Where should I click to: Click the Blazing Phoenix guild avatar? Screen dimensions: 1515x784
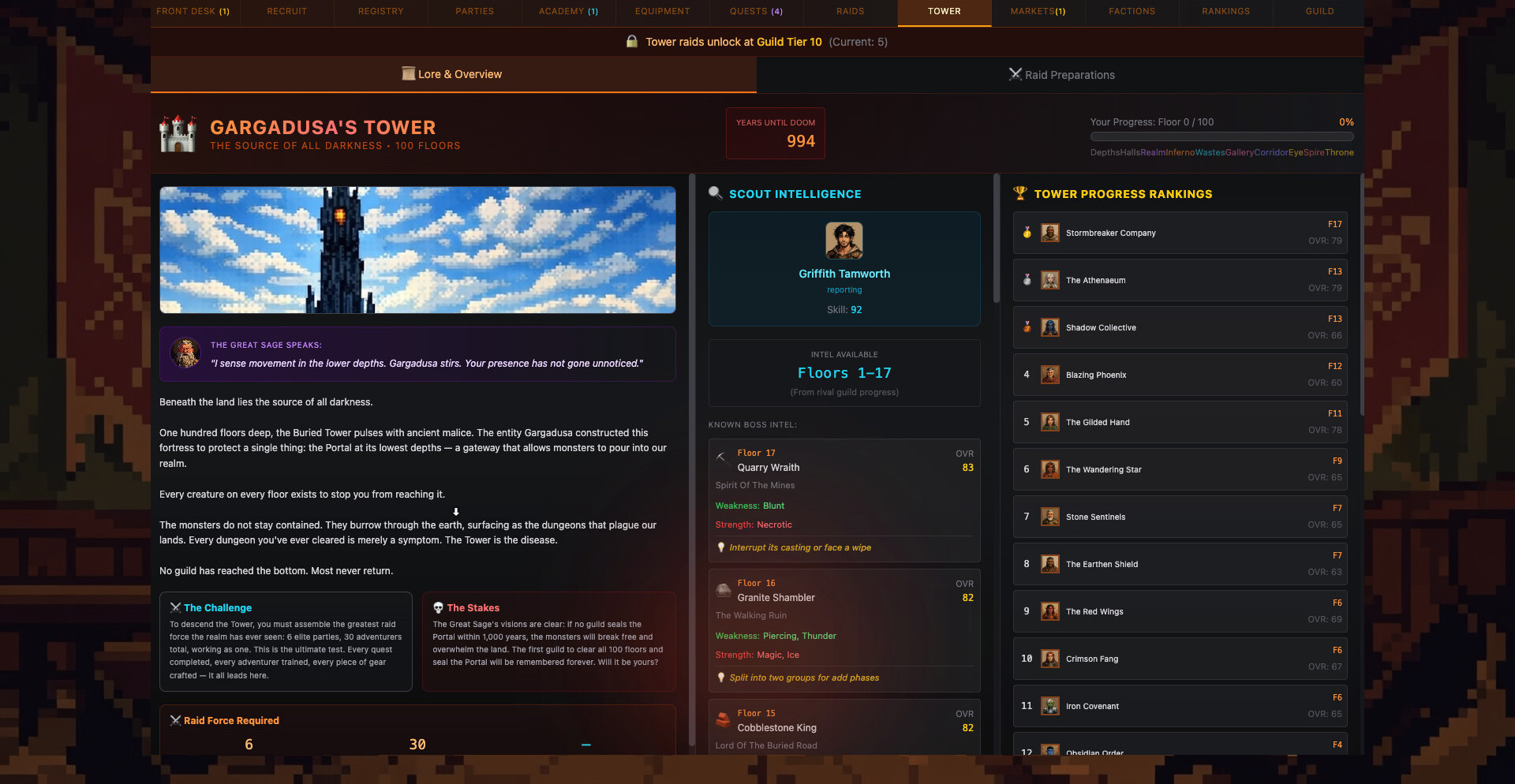[1049, 375]
